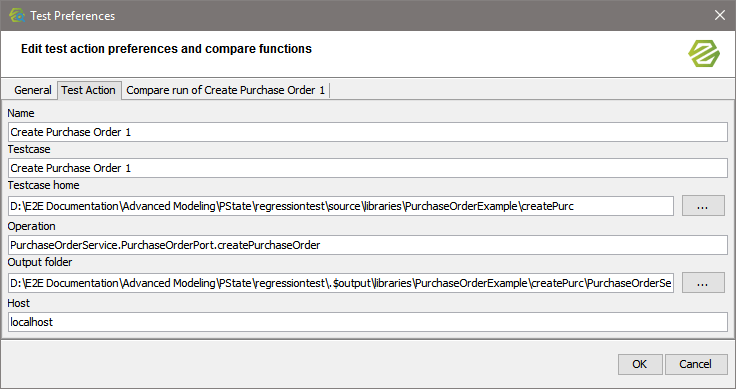The height and width of the screenshot is (389, 736).
Task: Click into the Name input field
Action: (368, 132)
